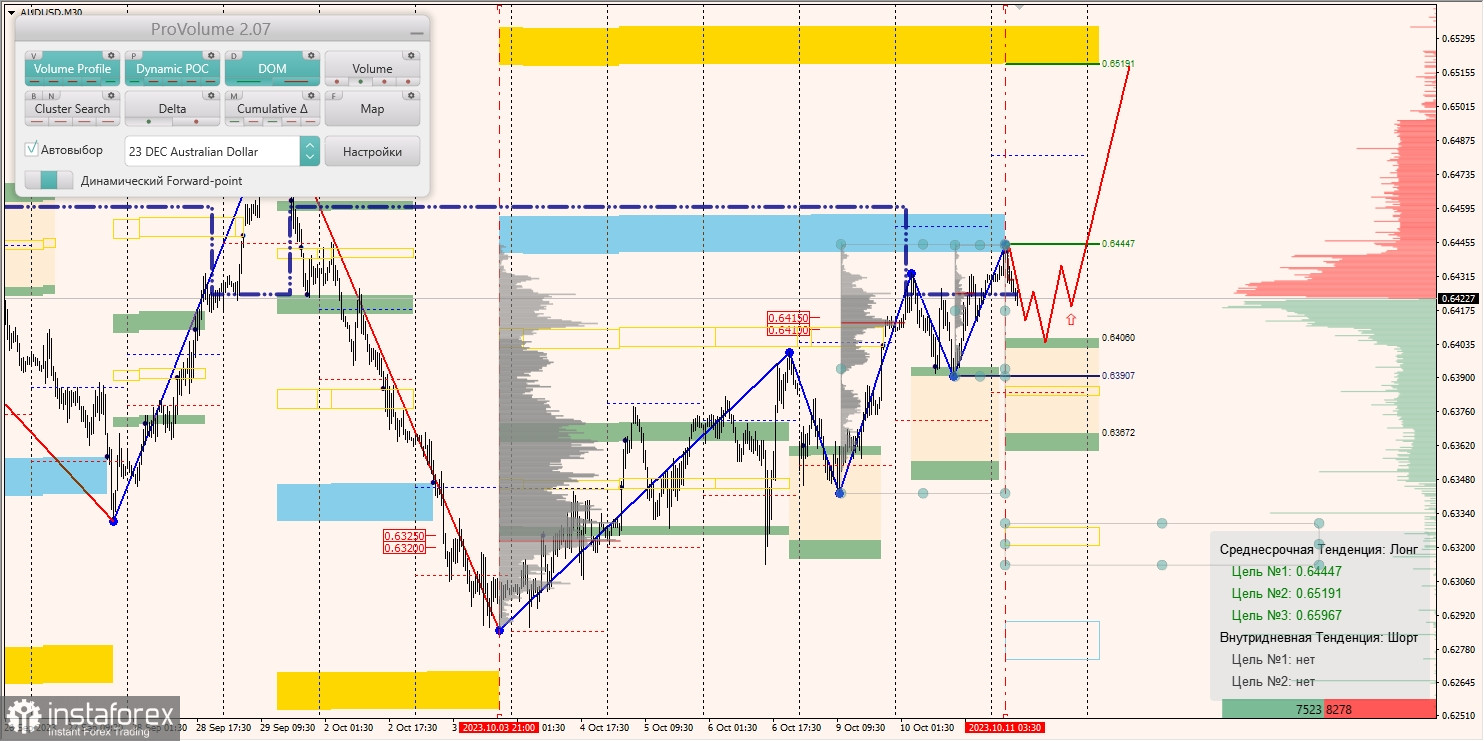Select red line segment under DOM
Image resolution: width=1484 pixels, height=741 pixels.
click(x=296, y=81)
